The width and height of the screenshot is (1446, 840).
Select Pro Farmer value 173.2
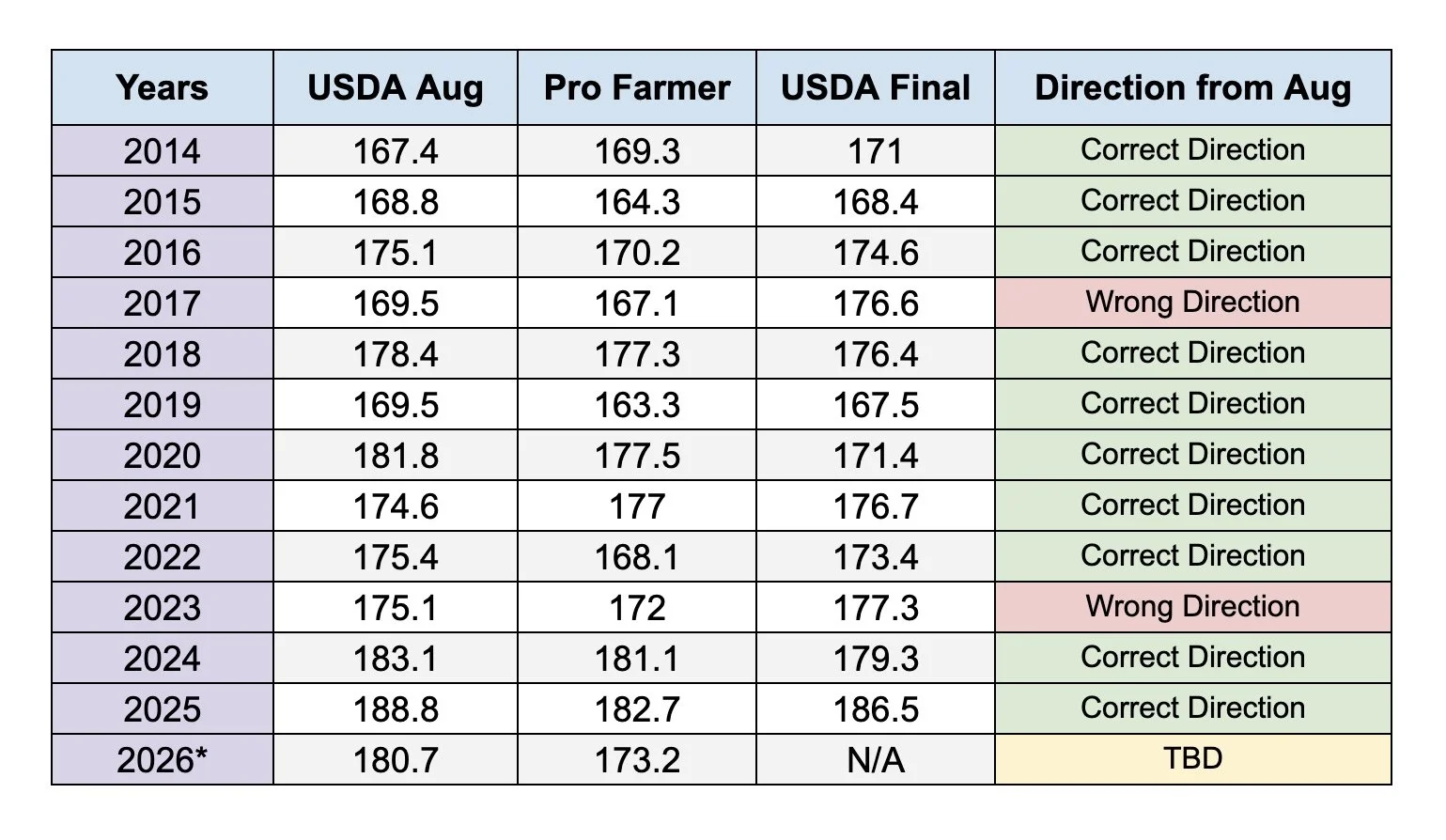point(637,759)
